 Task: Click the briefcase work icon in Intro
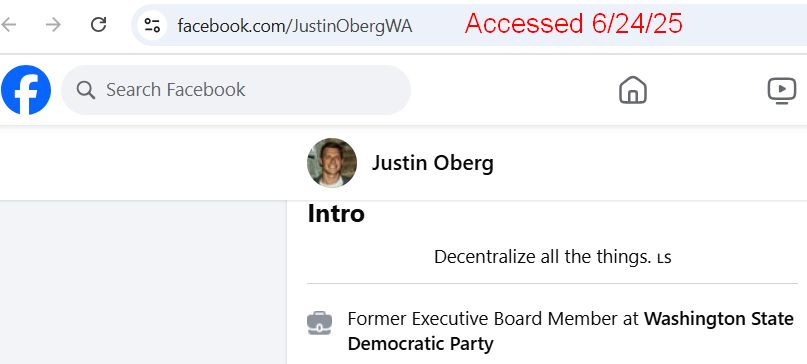click(x=319, y=323)
